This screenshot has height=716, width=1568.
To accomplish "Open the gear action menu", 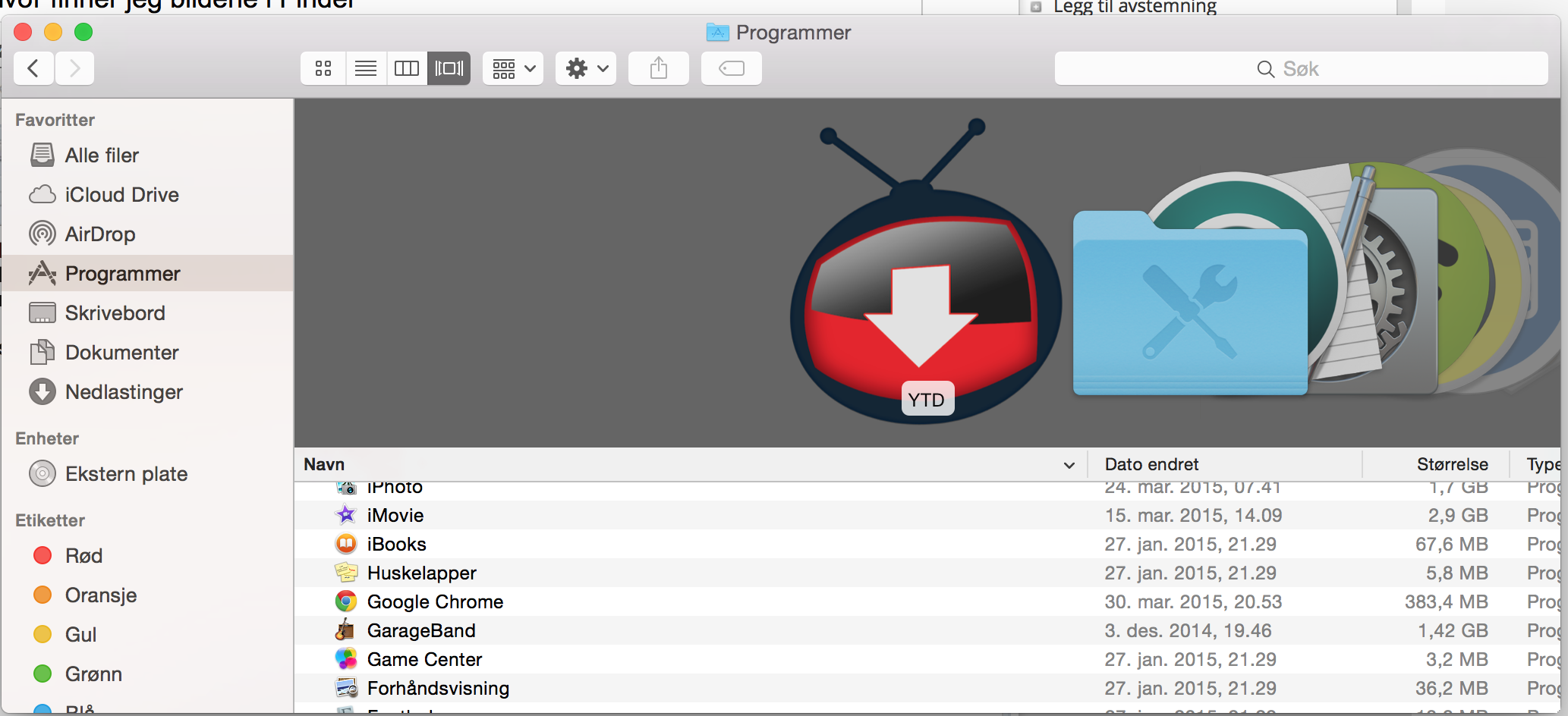I will (586, 68).
